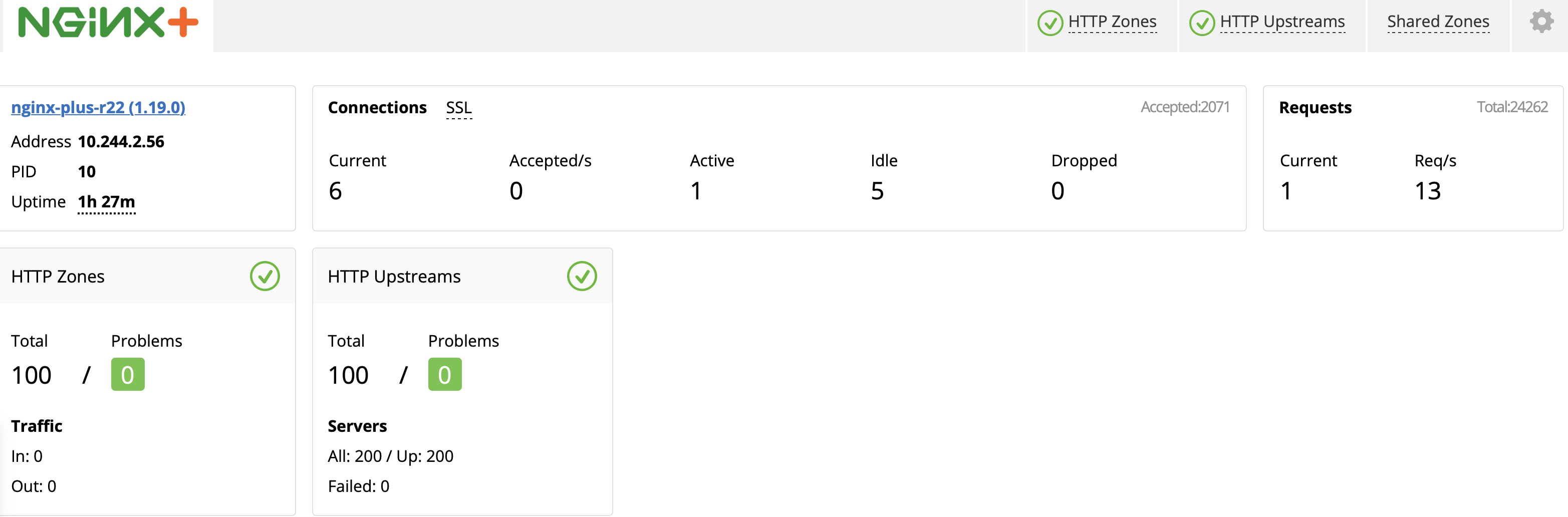Click the 'Failed: 0' servers line
Viewport: 1568px width, 517px height.
click(x=359, y=486)
